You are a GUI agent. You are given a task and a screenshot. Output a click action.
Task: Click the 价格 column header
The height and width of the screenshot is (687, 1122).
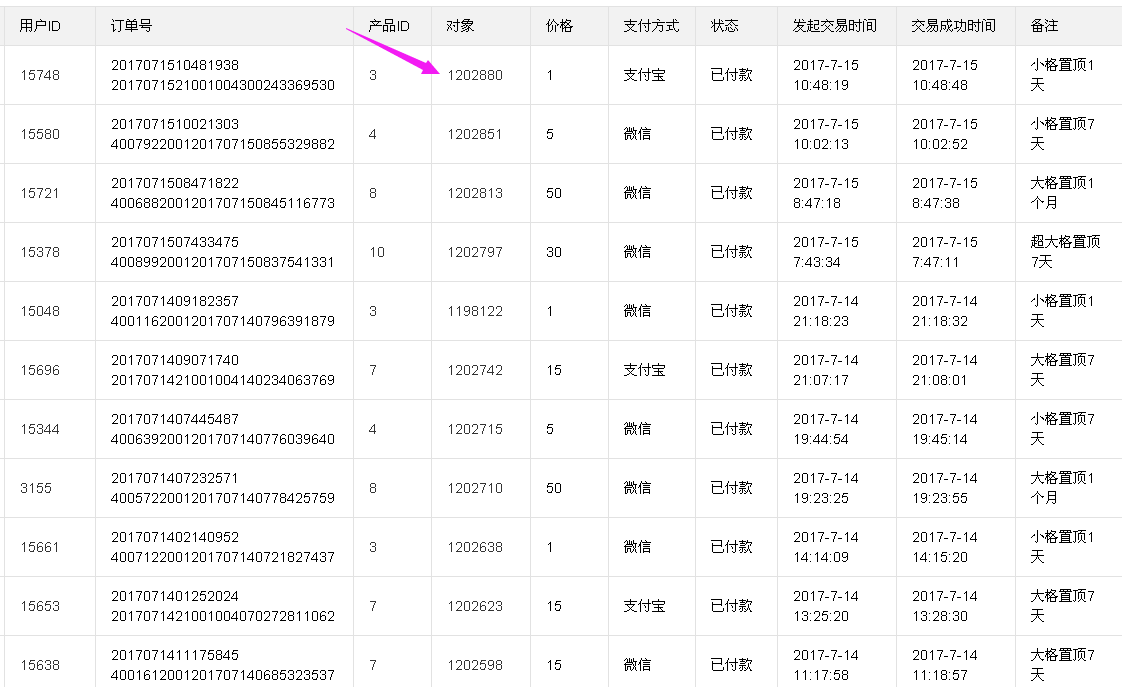click(559, 26)
